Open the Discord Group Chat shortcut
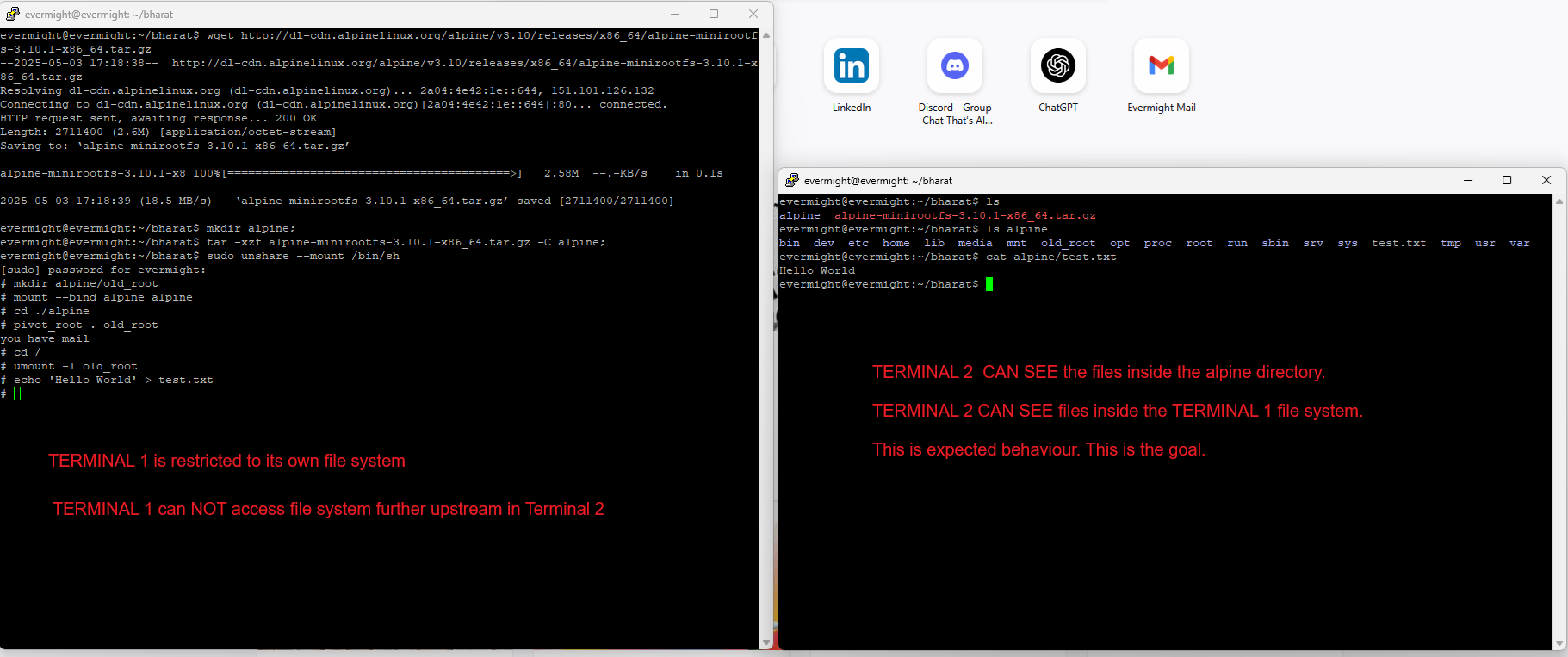Viewport: 1568px width, 657px height. tap(954, 66)
